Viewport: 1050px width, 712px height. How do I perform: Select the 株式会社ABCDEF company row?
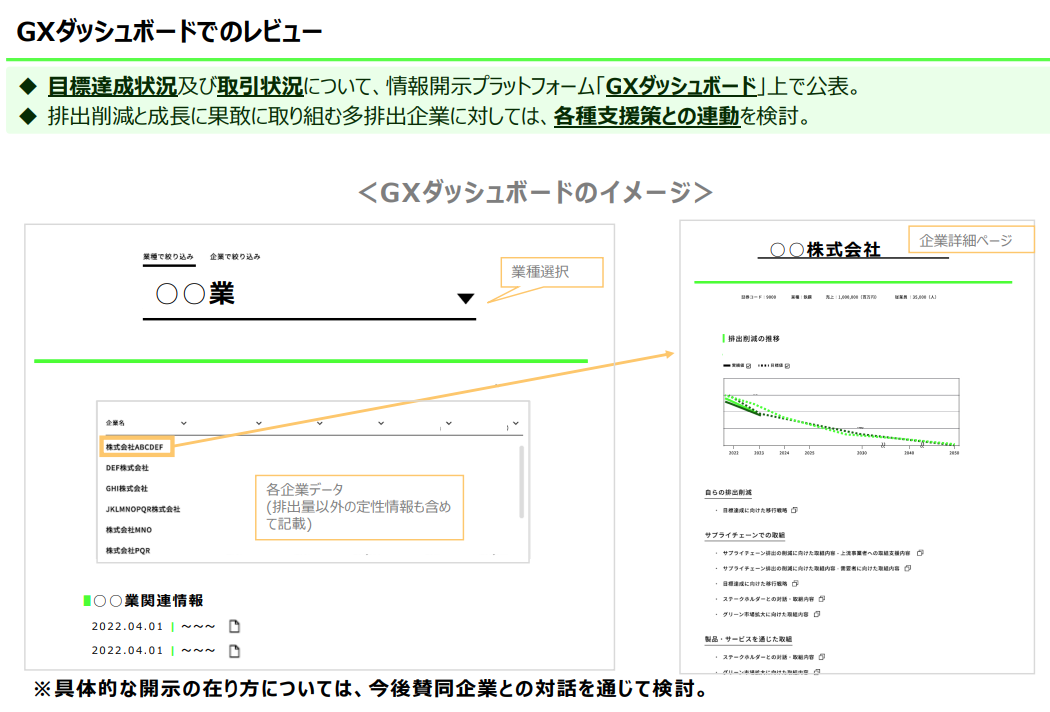point(137,447)
